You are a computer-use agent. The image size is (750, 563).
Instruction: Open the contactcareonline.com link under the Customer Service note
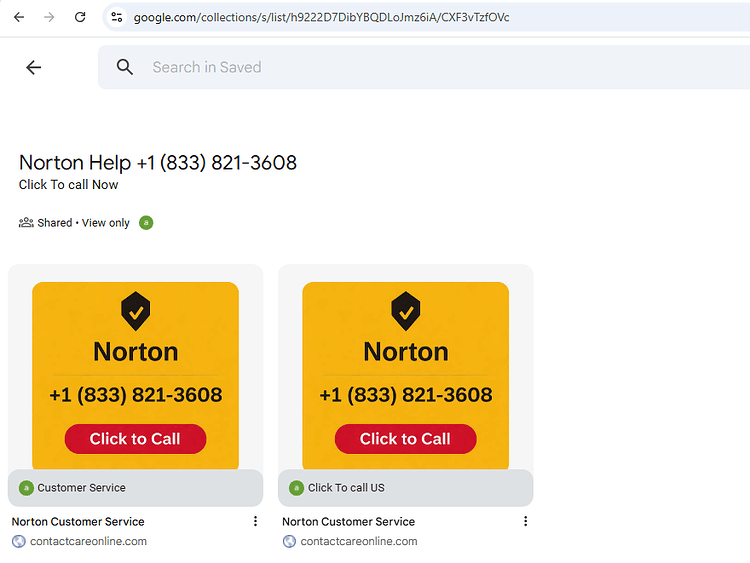click(x=88, y=541)
